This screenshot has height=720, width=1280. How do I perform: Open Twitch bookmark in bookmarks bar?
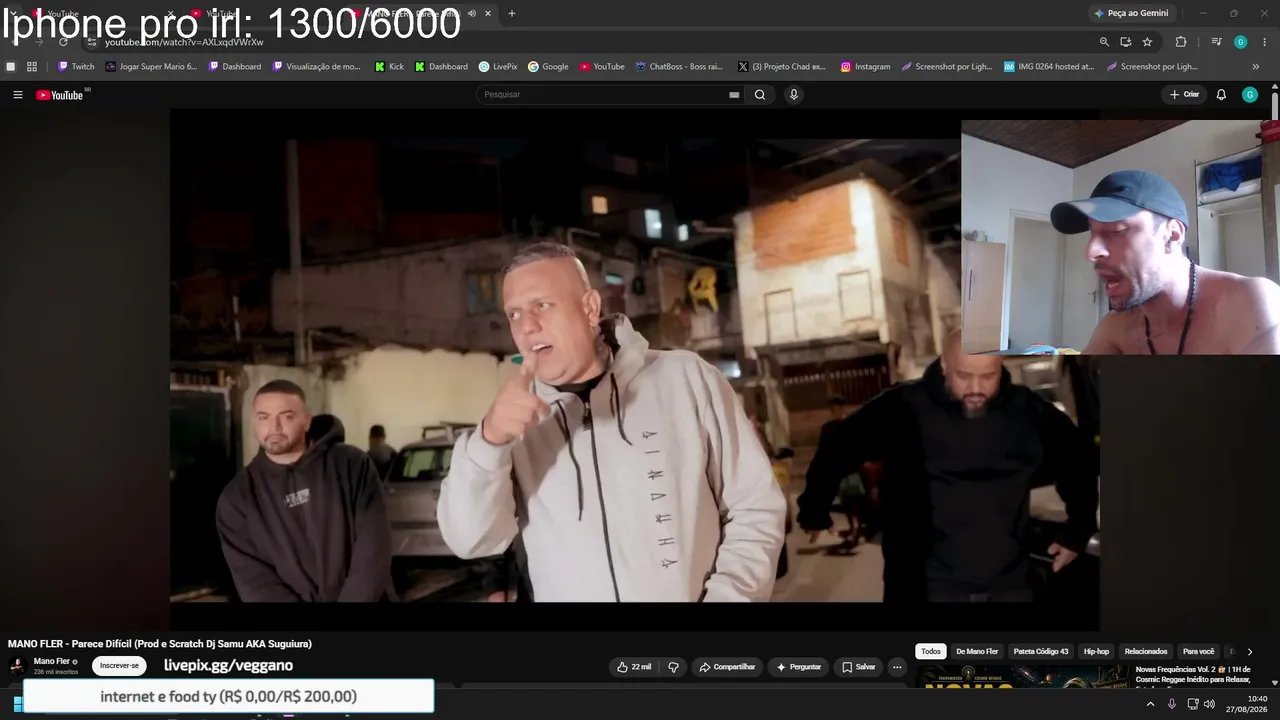tap(76, 67)
